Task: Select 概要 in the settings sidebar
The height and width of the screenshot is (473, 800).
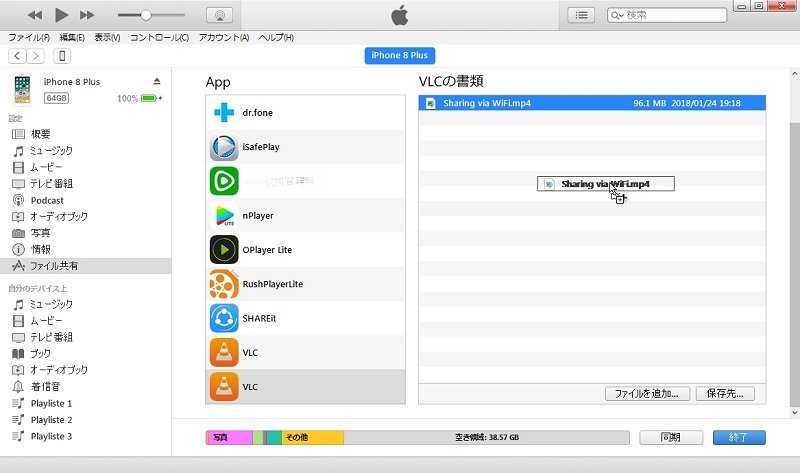Action: (86, 134)
